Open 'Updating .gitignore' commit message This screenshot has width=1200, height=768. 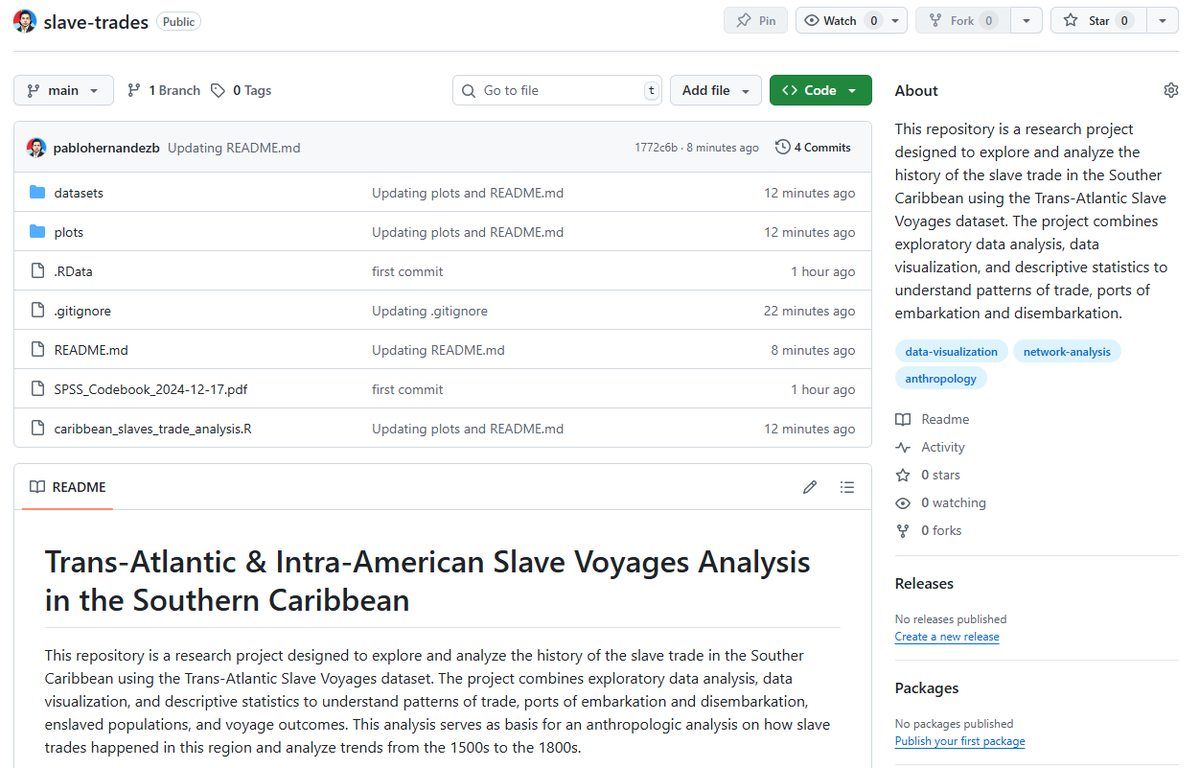(430, 311)
